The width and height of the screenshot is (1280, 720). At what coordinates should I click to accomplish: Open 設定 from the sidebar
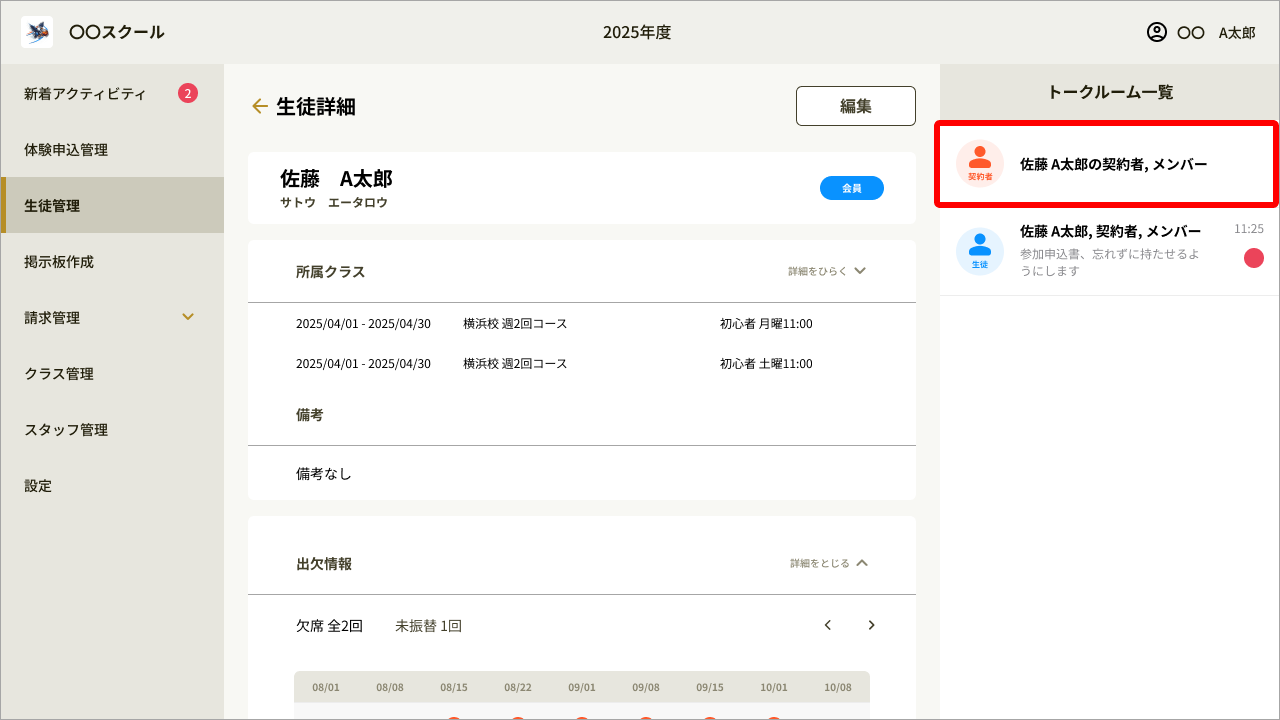[x=38, y=486]
